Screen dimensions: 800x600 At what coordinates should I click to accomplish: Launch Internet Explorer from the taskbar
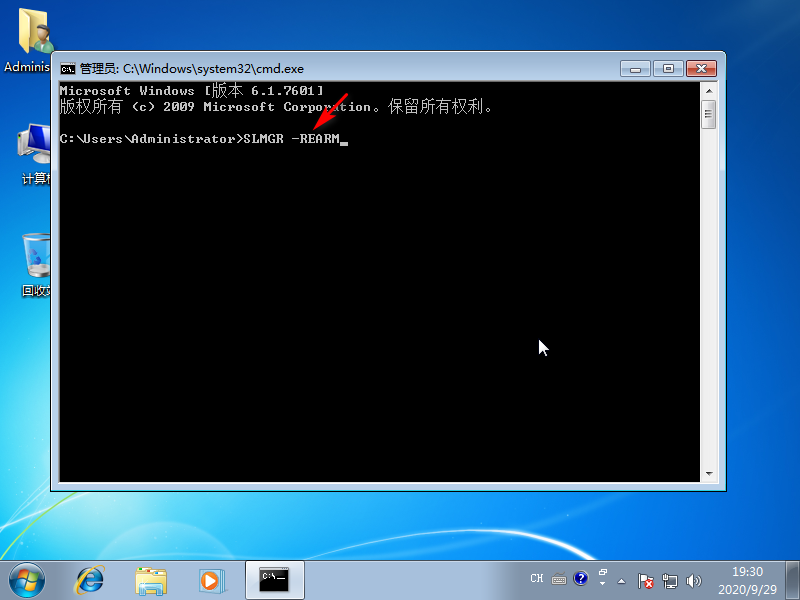point(90,579)
